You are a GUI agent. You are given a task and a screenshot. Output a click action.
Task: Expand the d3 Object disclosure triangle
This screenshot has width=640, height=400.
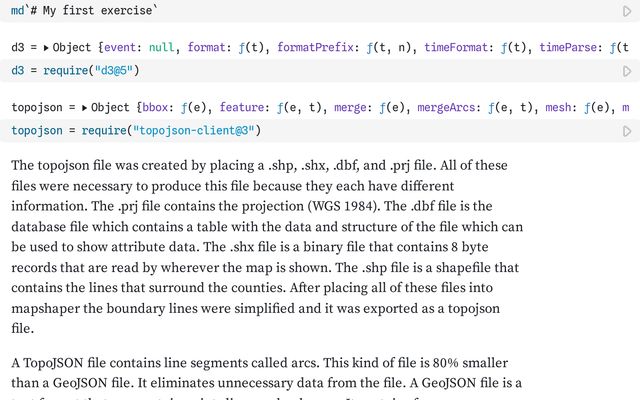tap(46, 48)
